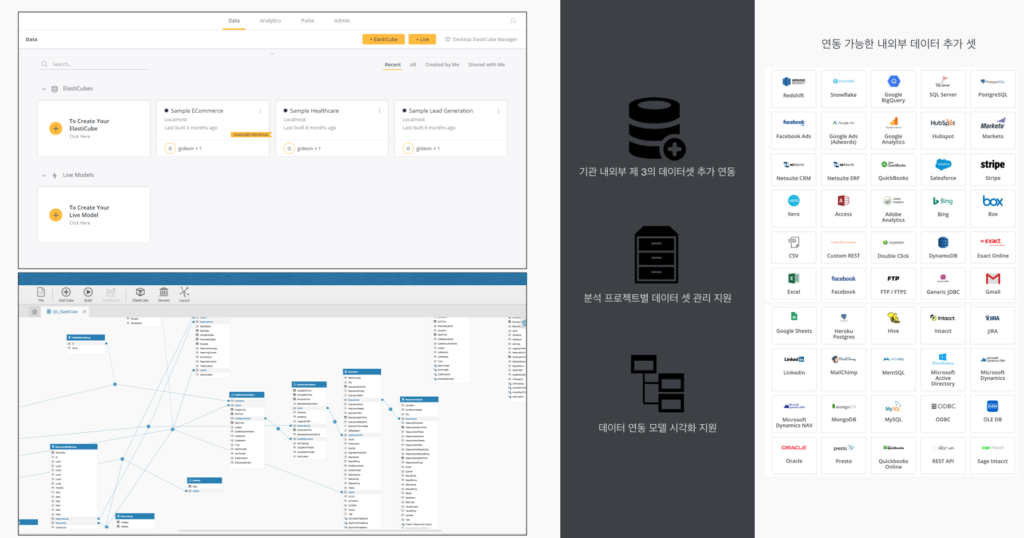Select the Created by Me filter
1024x538 pixels.
(442, 65)
